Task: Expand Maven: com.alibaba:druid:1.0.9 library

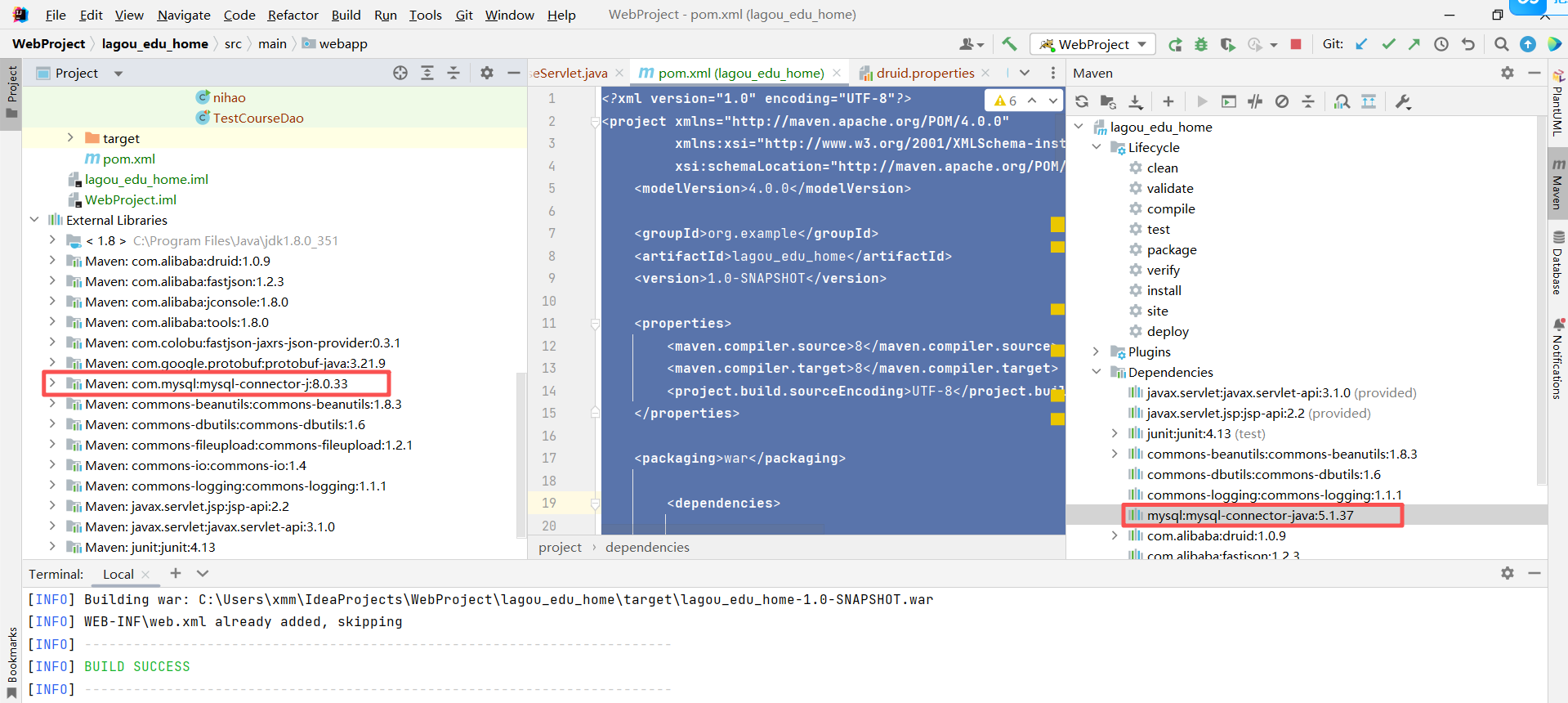Action: 52,261
